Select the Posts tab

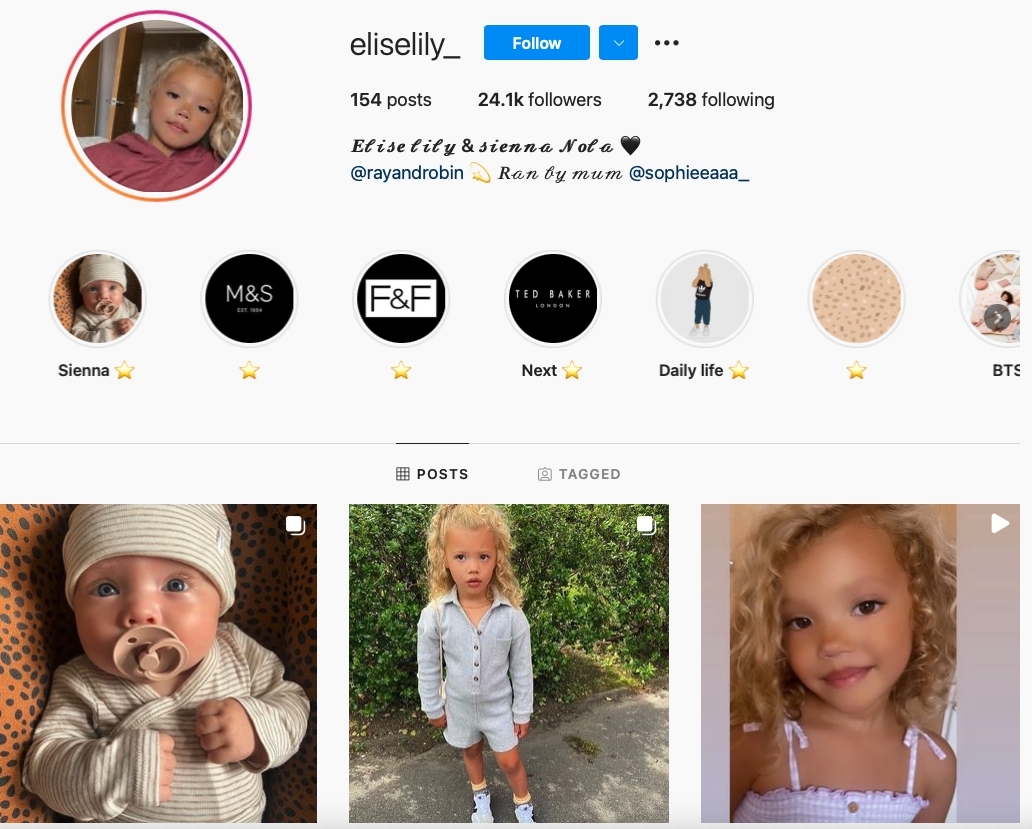(x=432, y=474)
